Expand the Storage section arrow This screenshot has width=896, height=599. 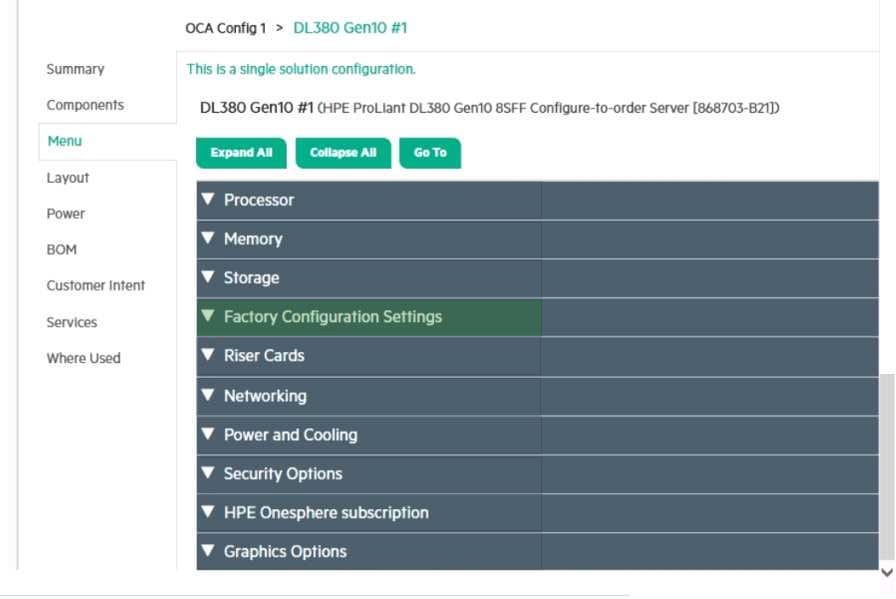(x=208, y=278)
